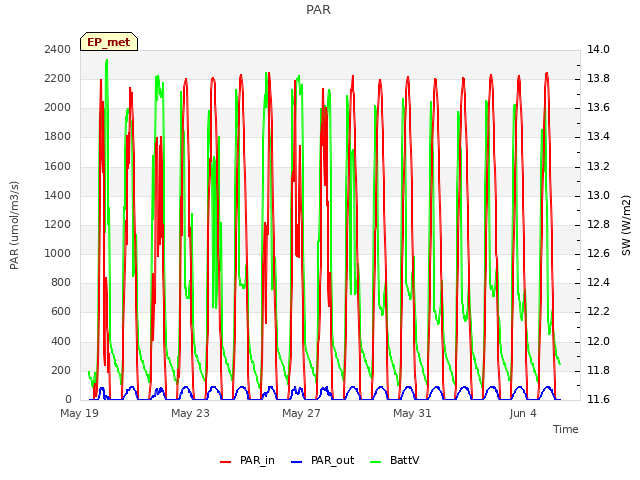This screenshot has width=640, height=480.
Task: Select the PAR (umol/m3/s) axis label
Action: pos(14,225)
